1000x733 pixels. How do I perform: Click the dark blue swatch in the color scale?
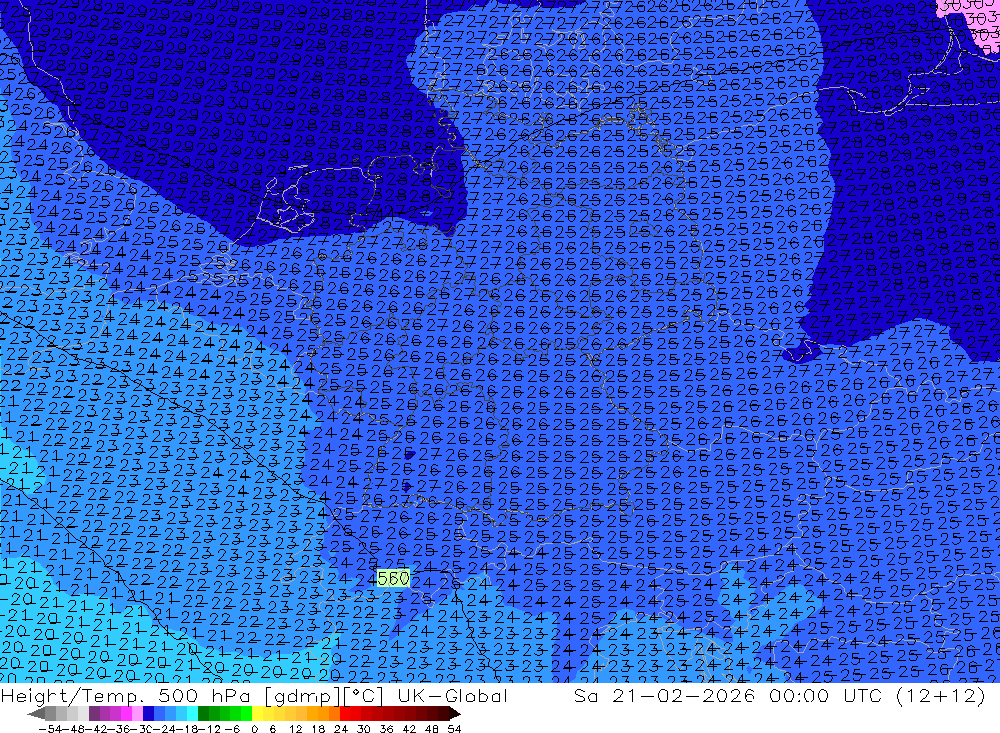(148, 714)
